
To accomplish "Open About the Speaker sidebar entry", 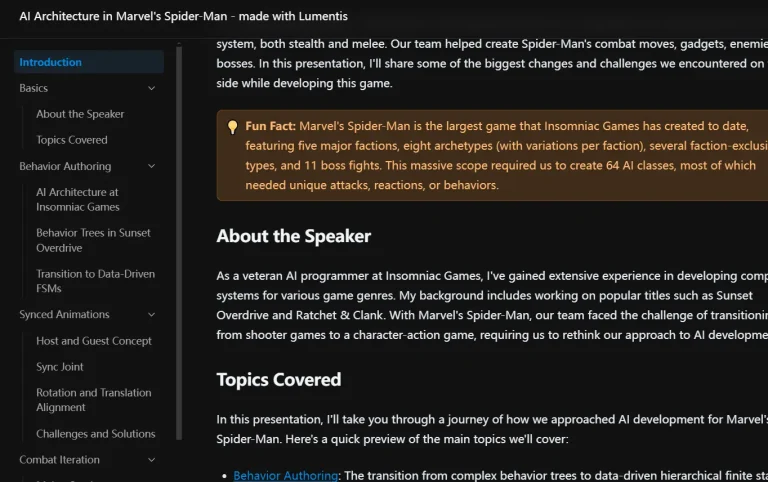I will click(x=80, y=114).
